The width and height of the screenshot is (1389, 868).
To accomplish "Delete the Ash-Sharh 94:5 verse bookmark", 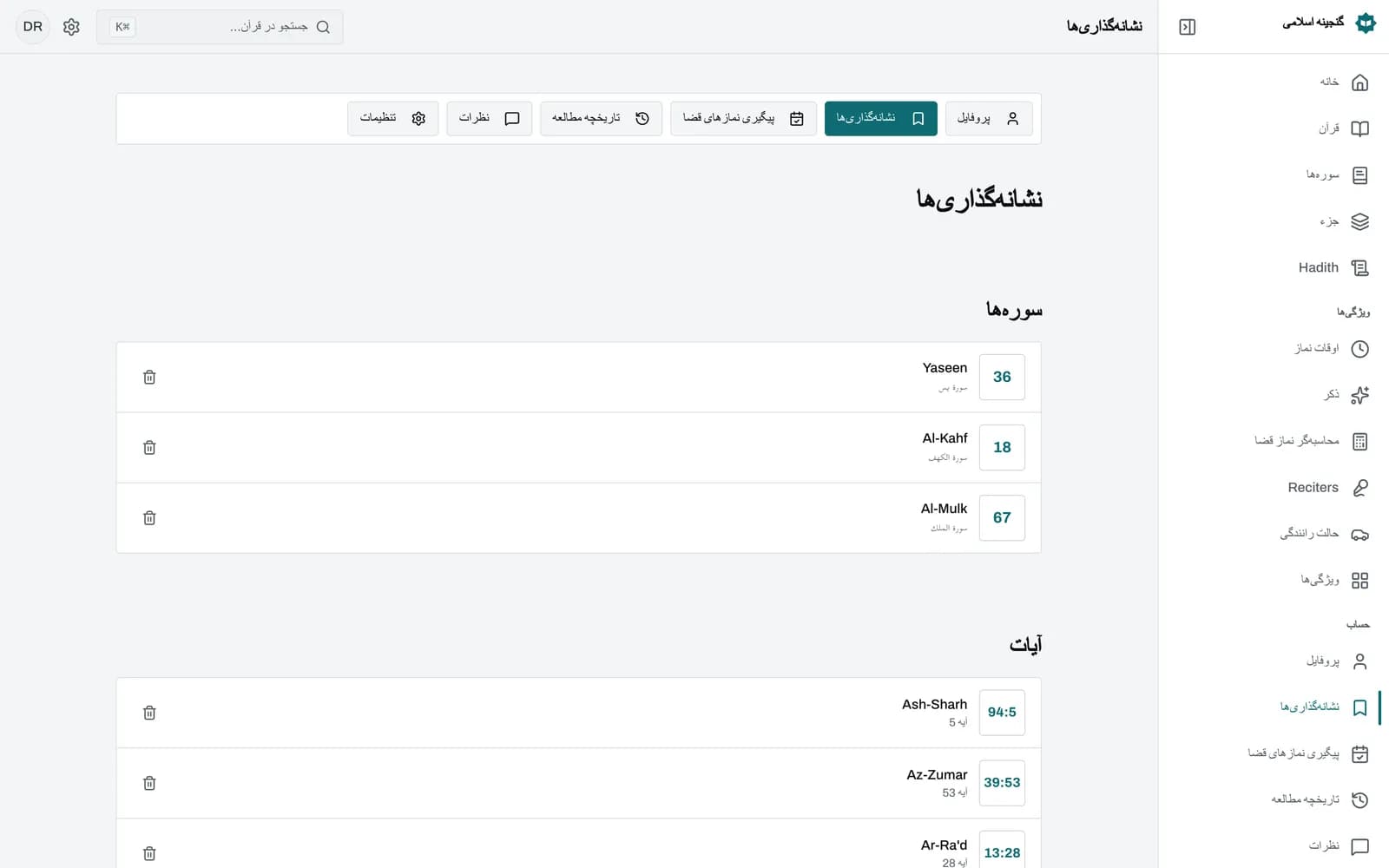I will click(149, 713).
